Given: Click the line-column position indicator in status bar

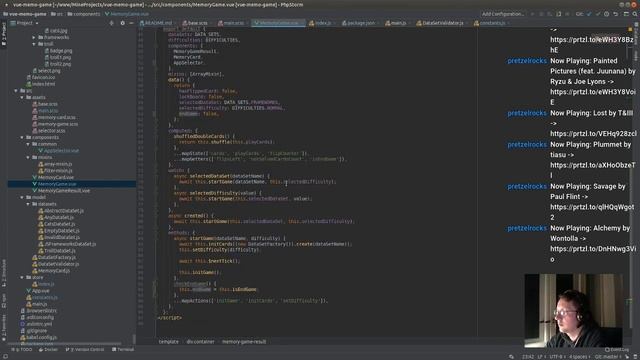Looking at the screenshot, I should [x=528, y=357].
